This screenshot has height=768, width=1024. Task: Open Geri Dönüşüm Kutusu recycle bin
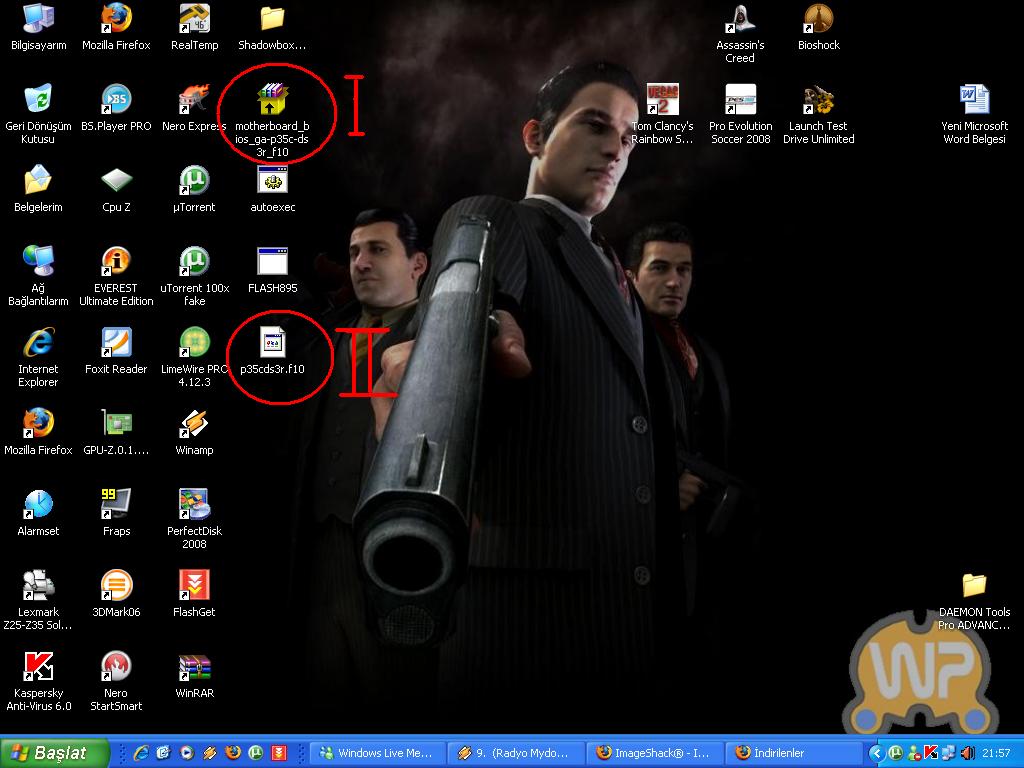38,114
